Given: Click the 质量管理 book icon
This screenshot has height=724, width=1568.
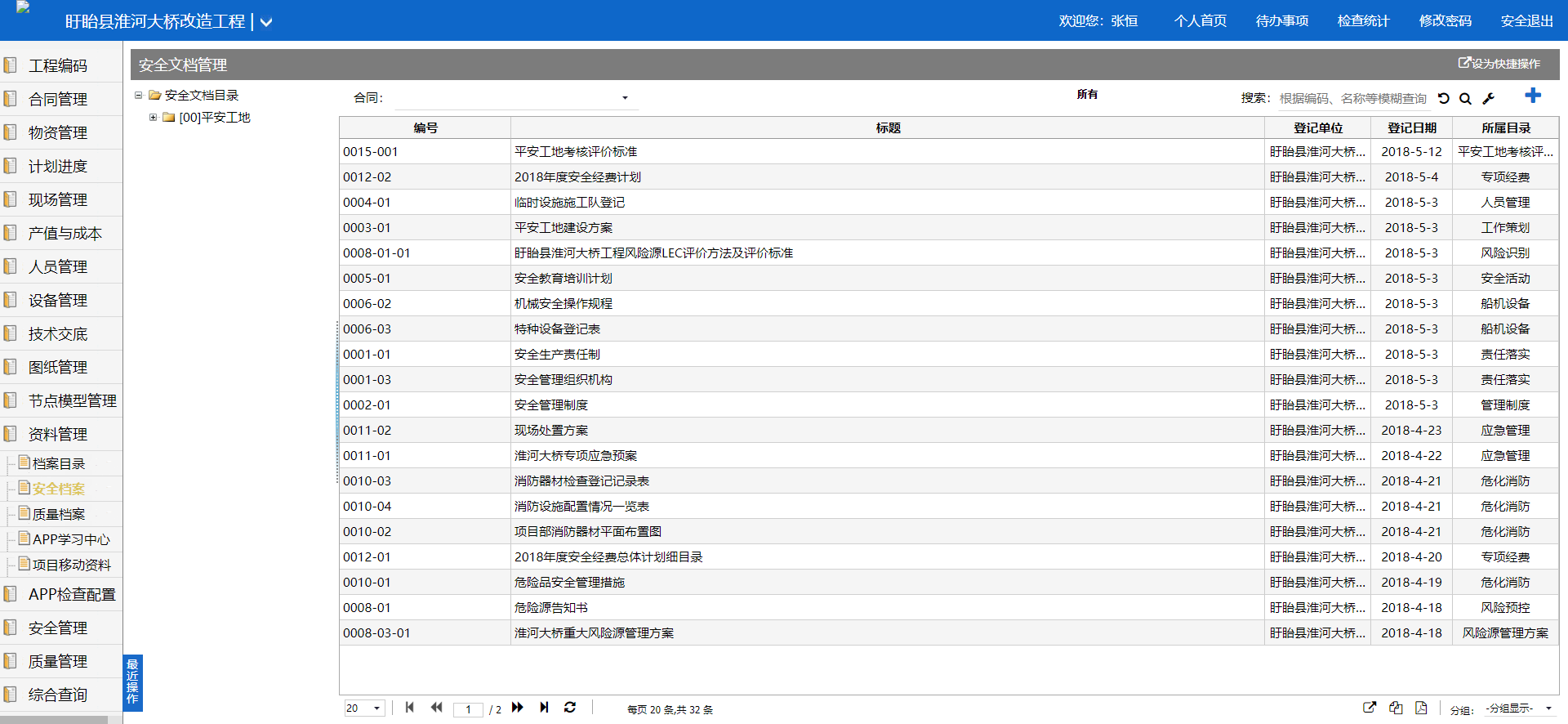Looking at the screenshot, I should (11, 661).
